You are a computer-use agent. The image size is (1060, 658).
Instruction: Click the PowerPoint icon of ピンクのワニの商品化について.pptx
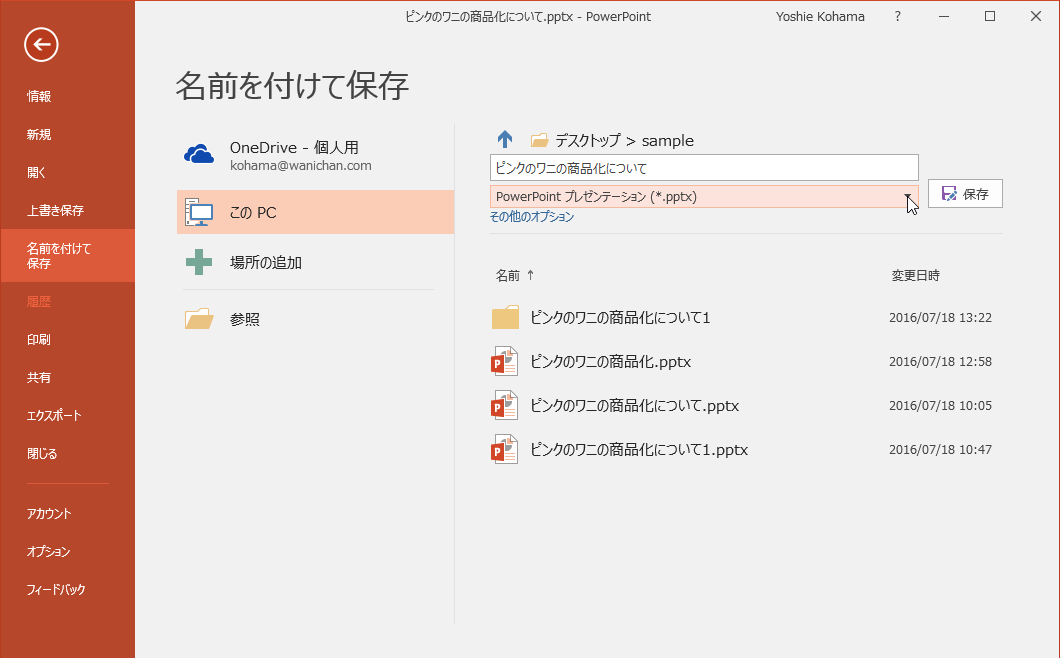pyautogui.click(x=504, y=405)
